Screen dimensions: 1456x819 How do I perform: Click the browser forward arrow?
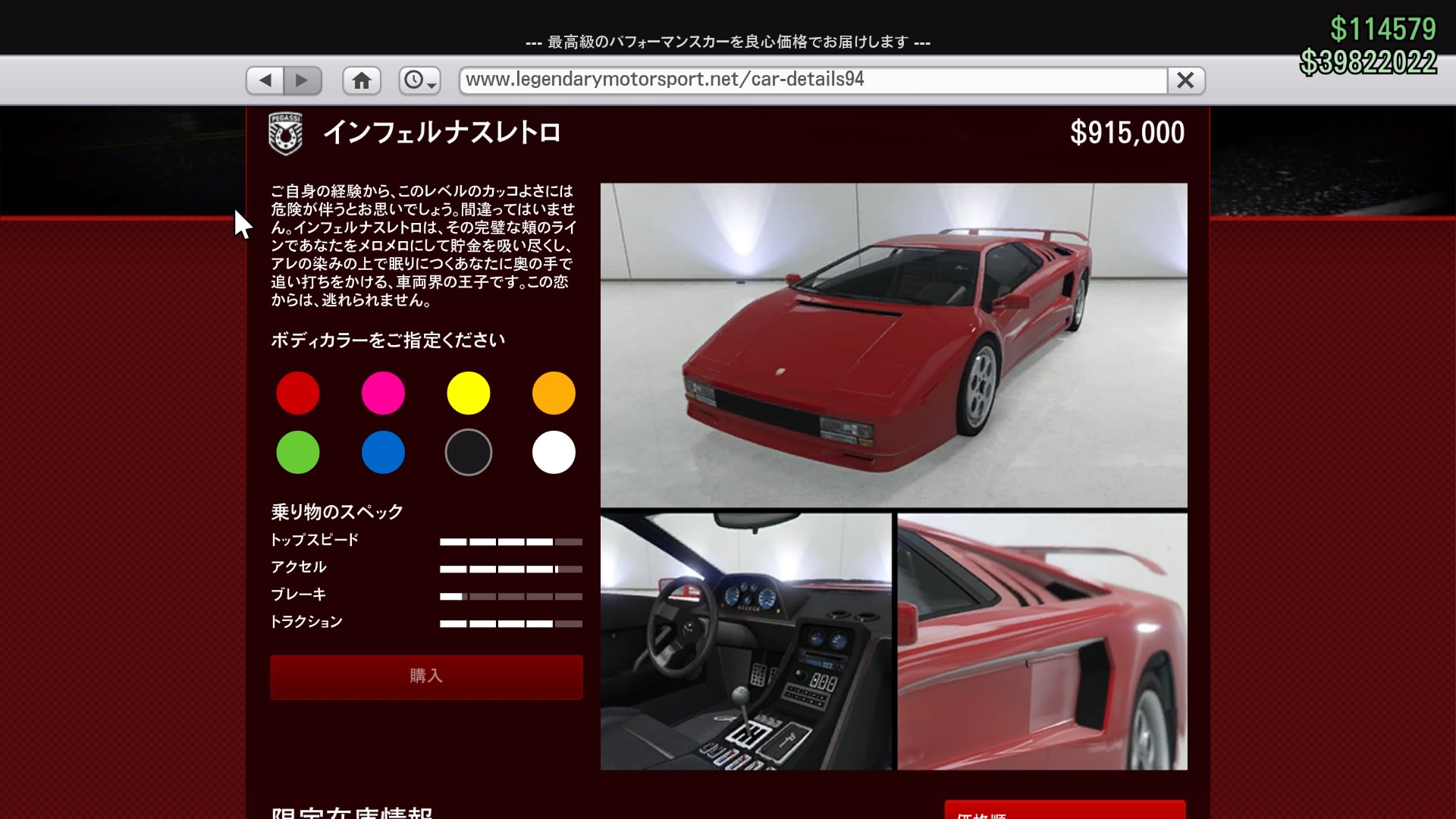(x=303, y=80)
